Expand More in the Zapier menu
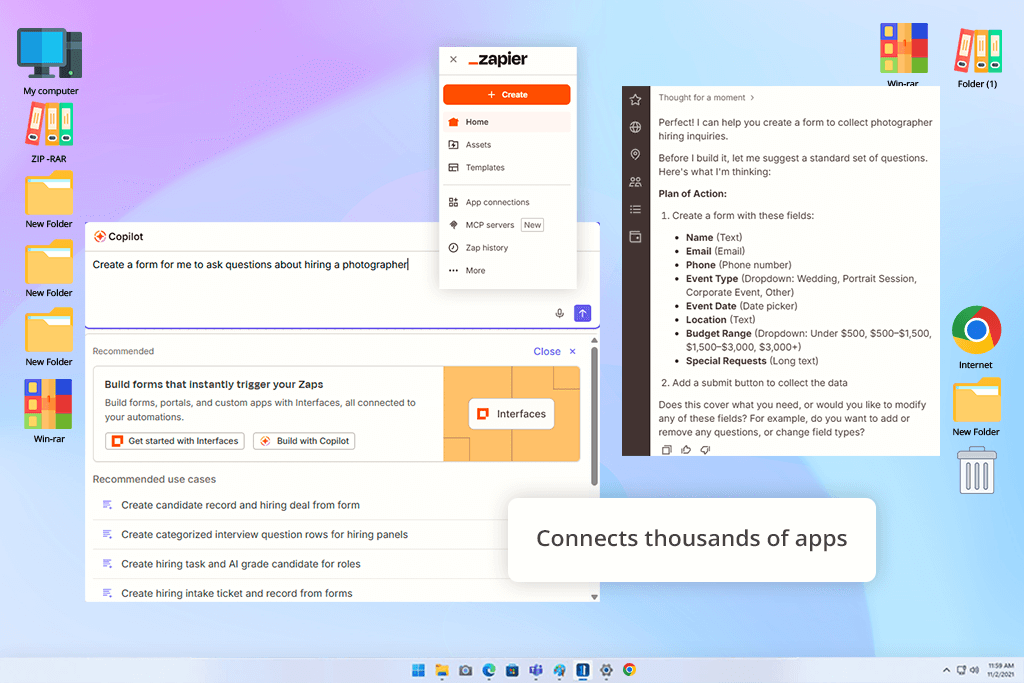 click(507, 271)
